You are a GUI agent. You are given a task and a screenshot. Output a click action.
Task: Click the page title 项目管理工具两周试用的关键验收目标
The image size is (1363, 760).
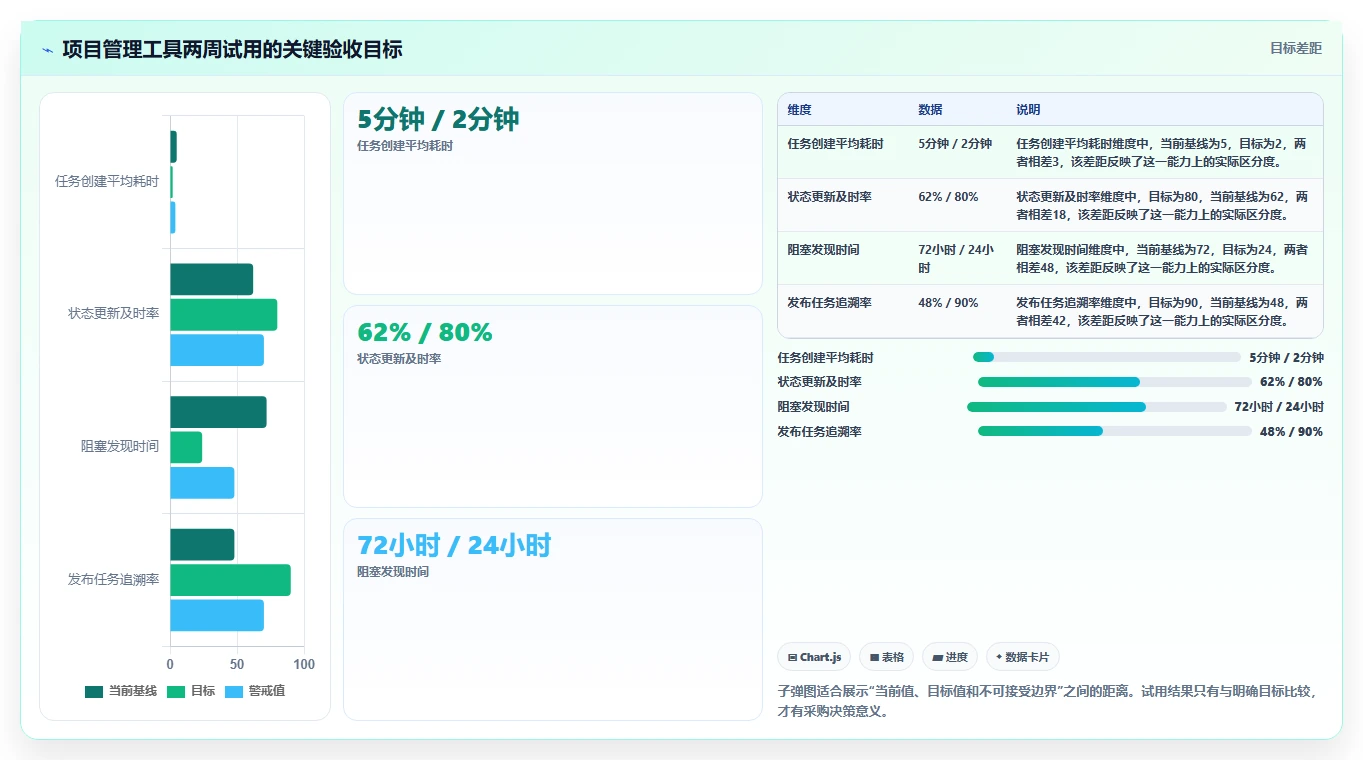click(x=232, y=50)
